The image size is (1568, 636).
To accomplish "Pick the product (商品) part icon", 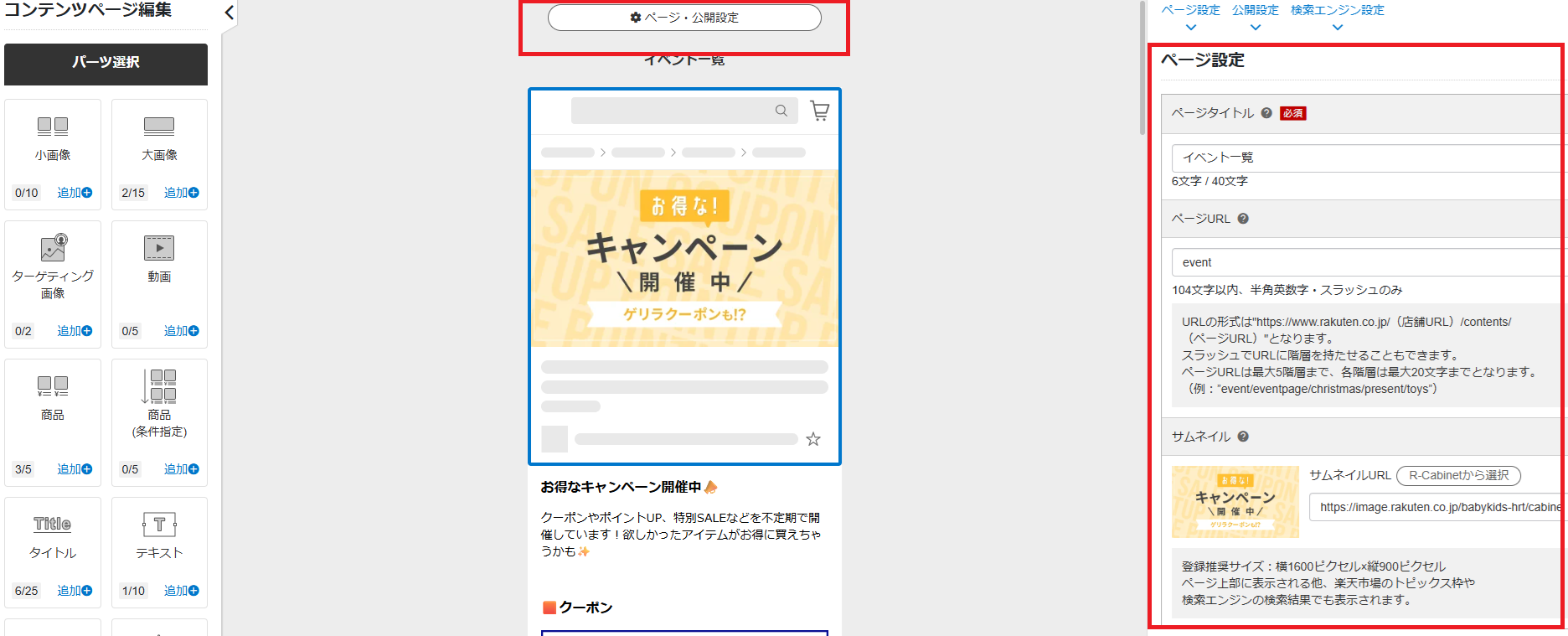I will [53, 385].
